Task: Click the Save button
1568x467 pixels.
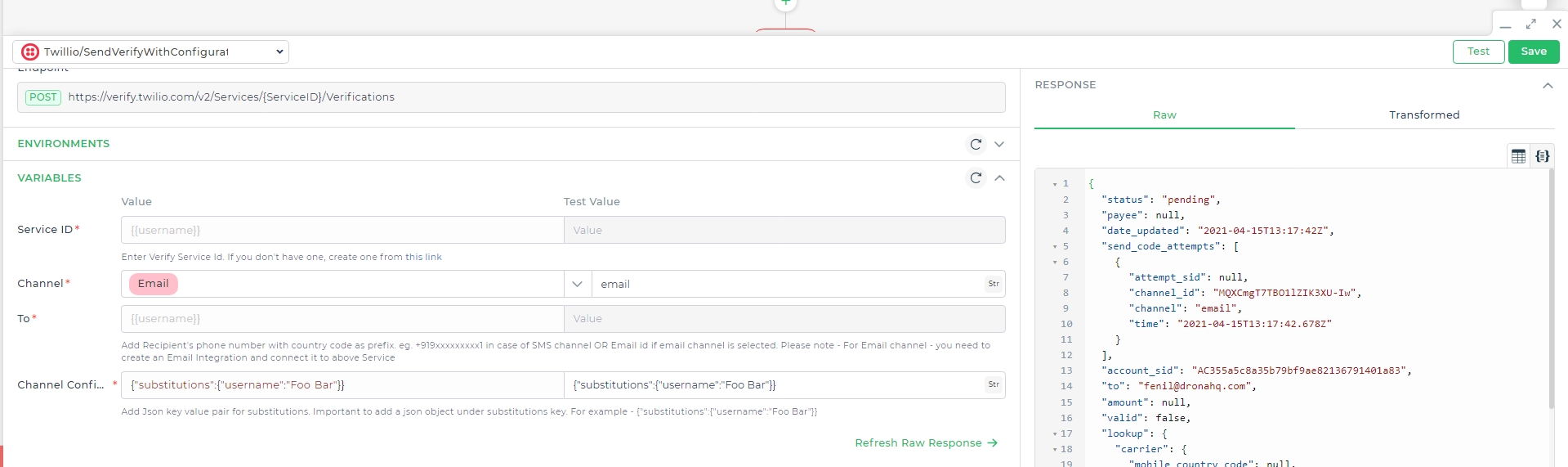Action: (x=1534, y=52)
